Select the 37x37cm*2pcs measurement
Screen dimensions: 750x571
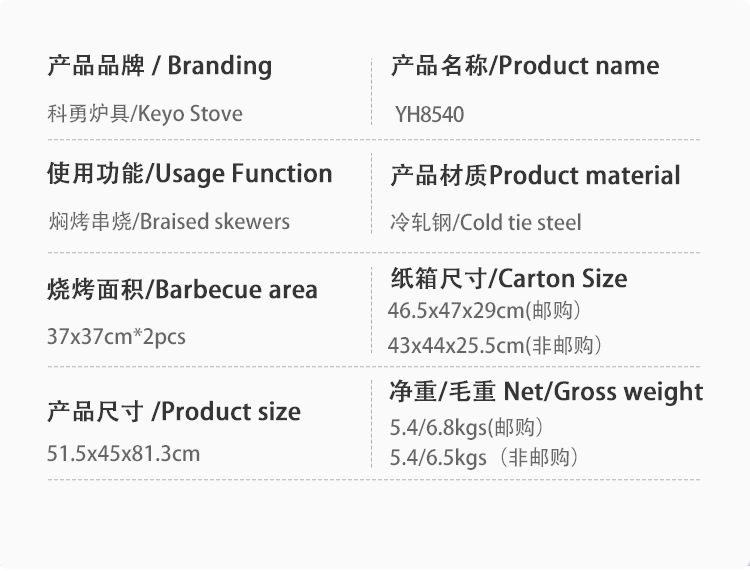point(116,337)
